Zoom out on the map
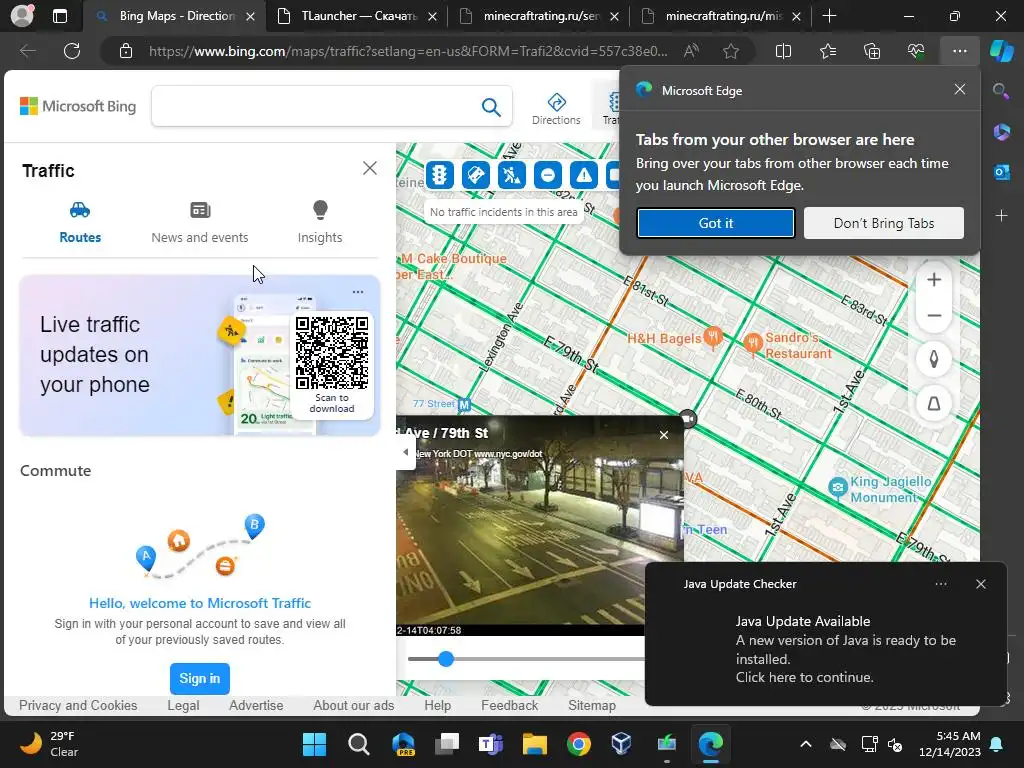 click(934, 315)
